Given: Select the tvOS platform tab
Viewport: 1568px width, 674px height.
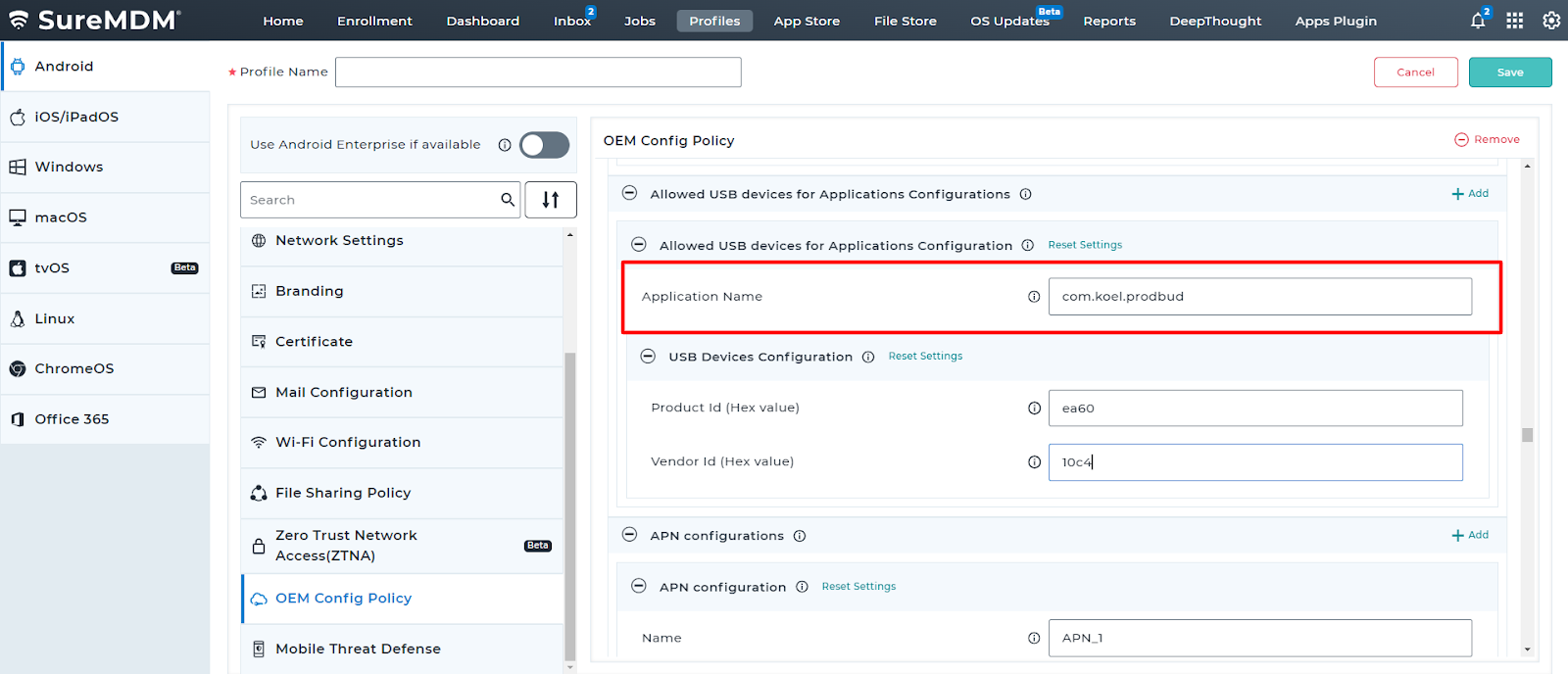Looking at the screenshot, I should coord(105,267).
